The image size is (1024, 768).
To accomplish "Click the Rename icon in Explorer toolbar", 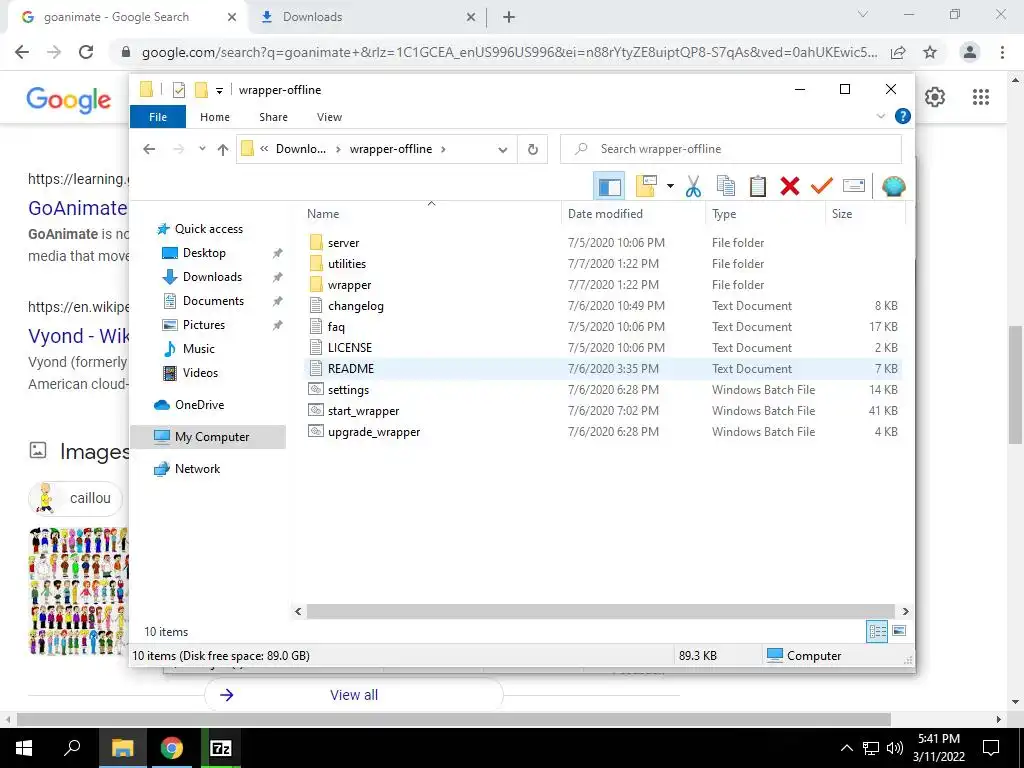I will 854,186.
